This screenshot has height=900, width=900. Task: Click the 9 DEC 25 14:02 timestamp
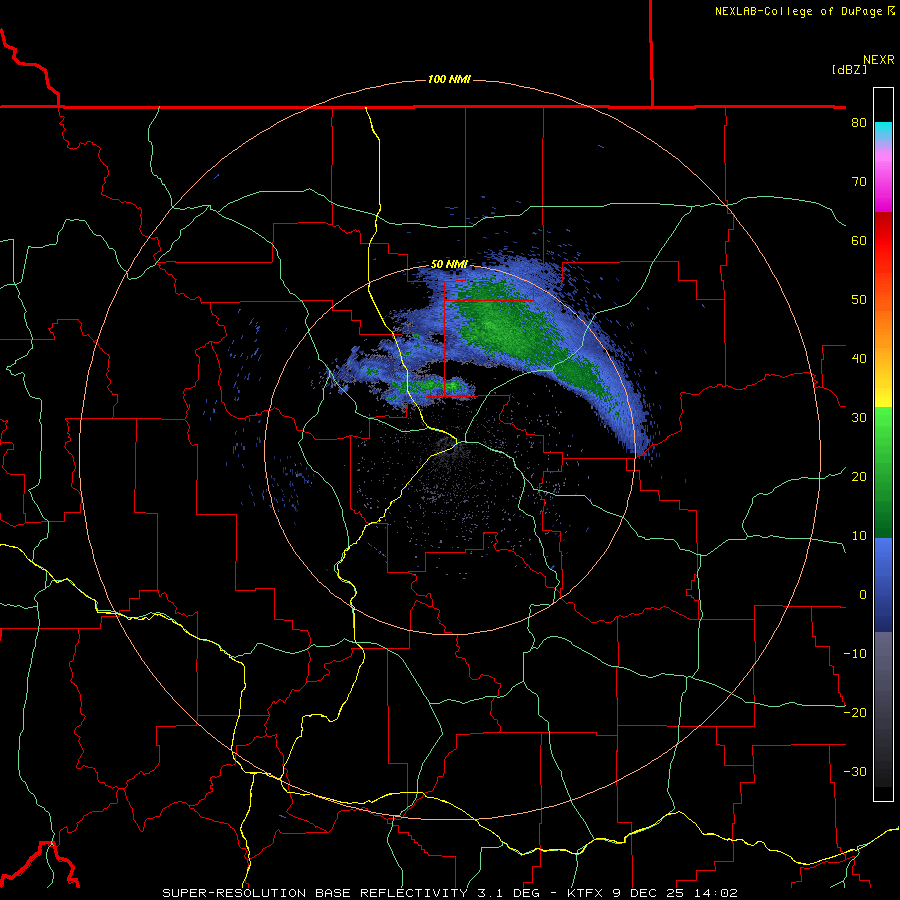click(674, 893)
